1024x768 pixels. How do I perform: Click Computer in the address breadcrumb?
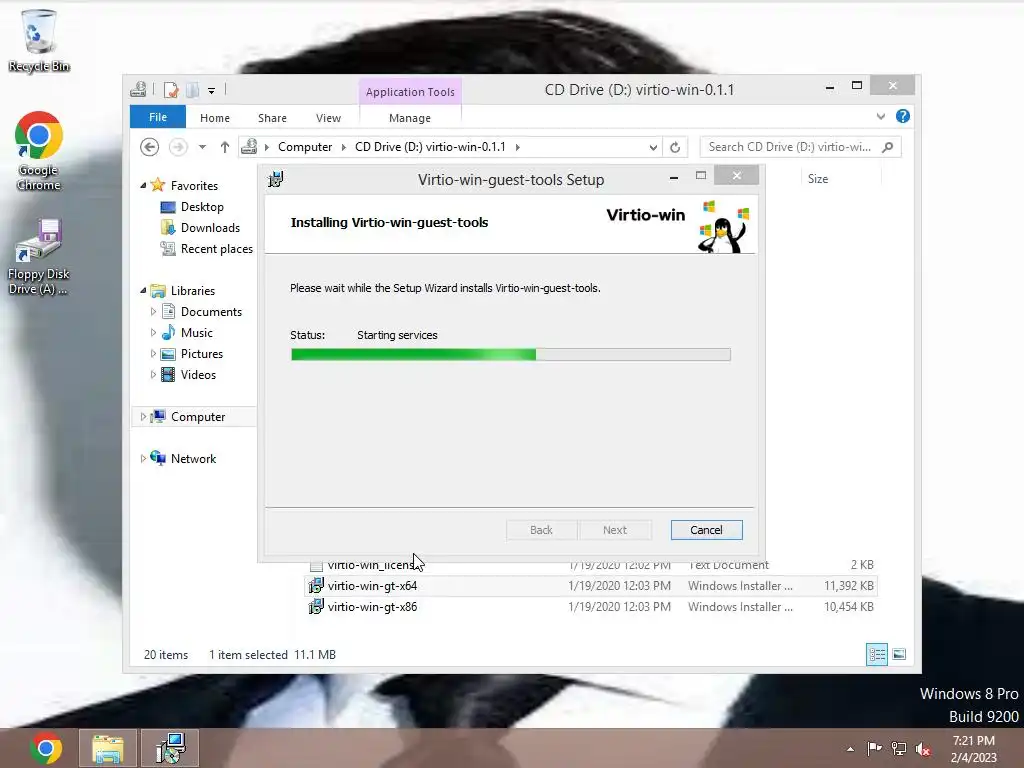coord(305,147)
